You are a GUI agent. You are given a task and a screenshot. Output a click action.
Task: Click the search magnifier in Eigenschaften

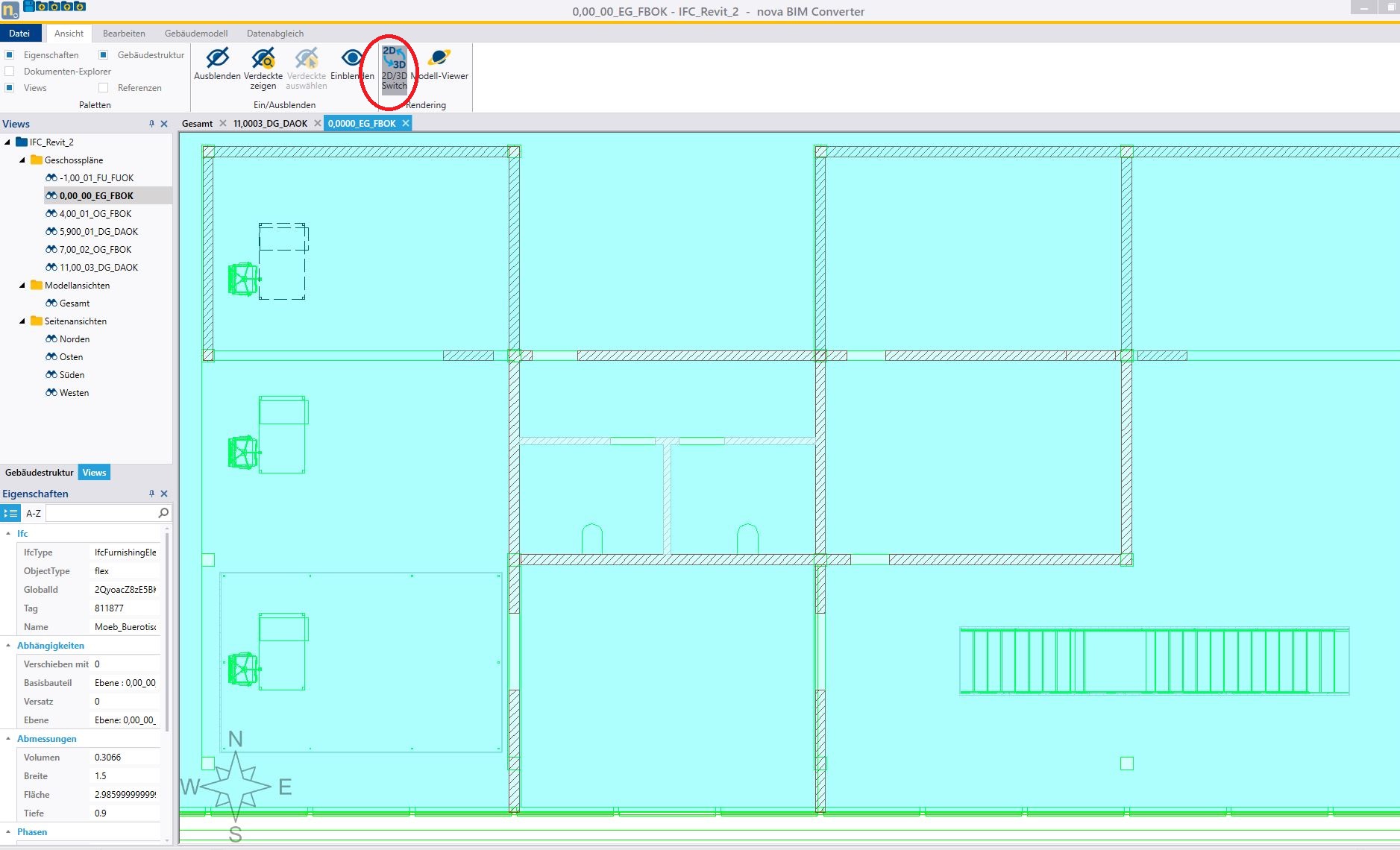(163, 513)
